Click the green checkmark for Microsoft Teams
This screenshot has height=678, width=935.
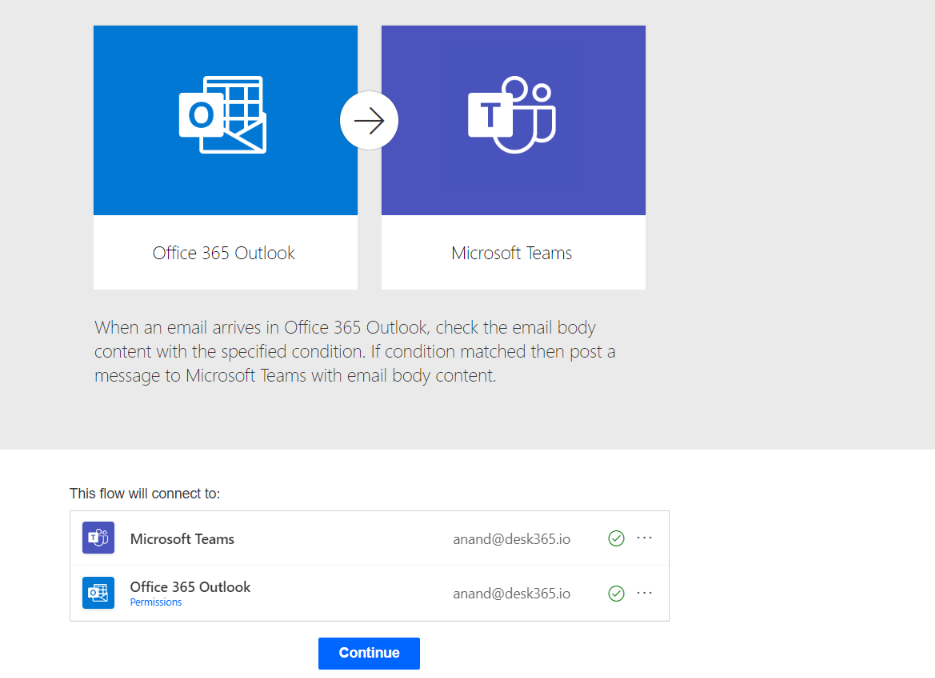[616, 539]
